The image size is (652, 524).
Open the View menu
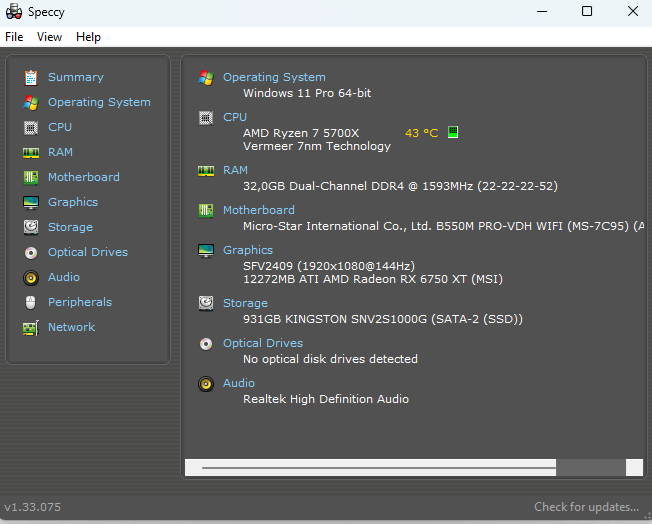coord(49,37)
